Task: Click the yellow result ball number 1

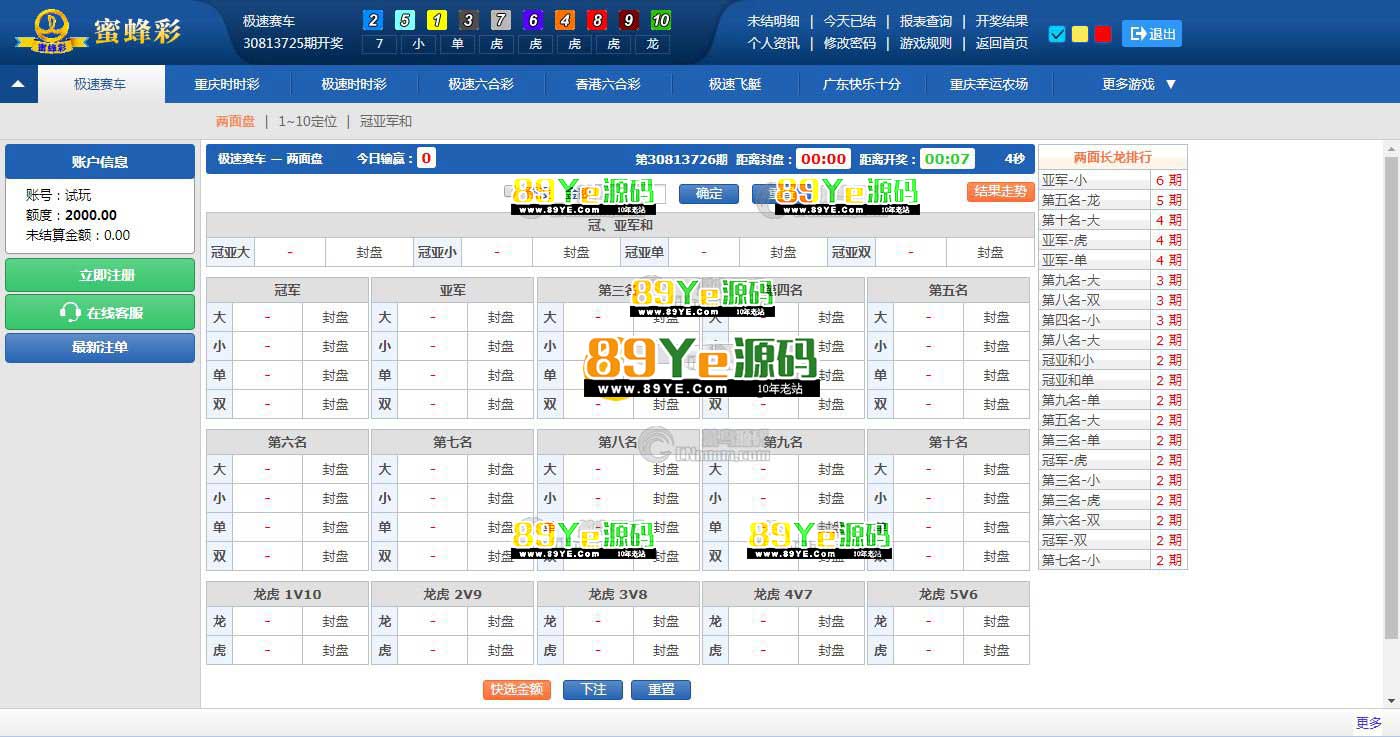Action: (x=437, y=20)
